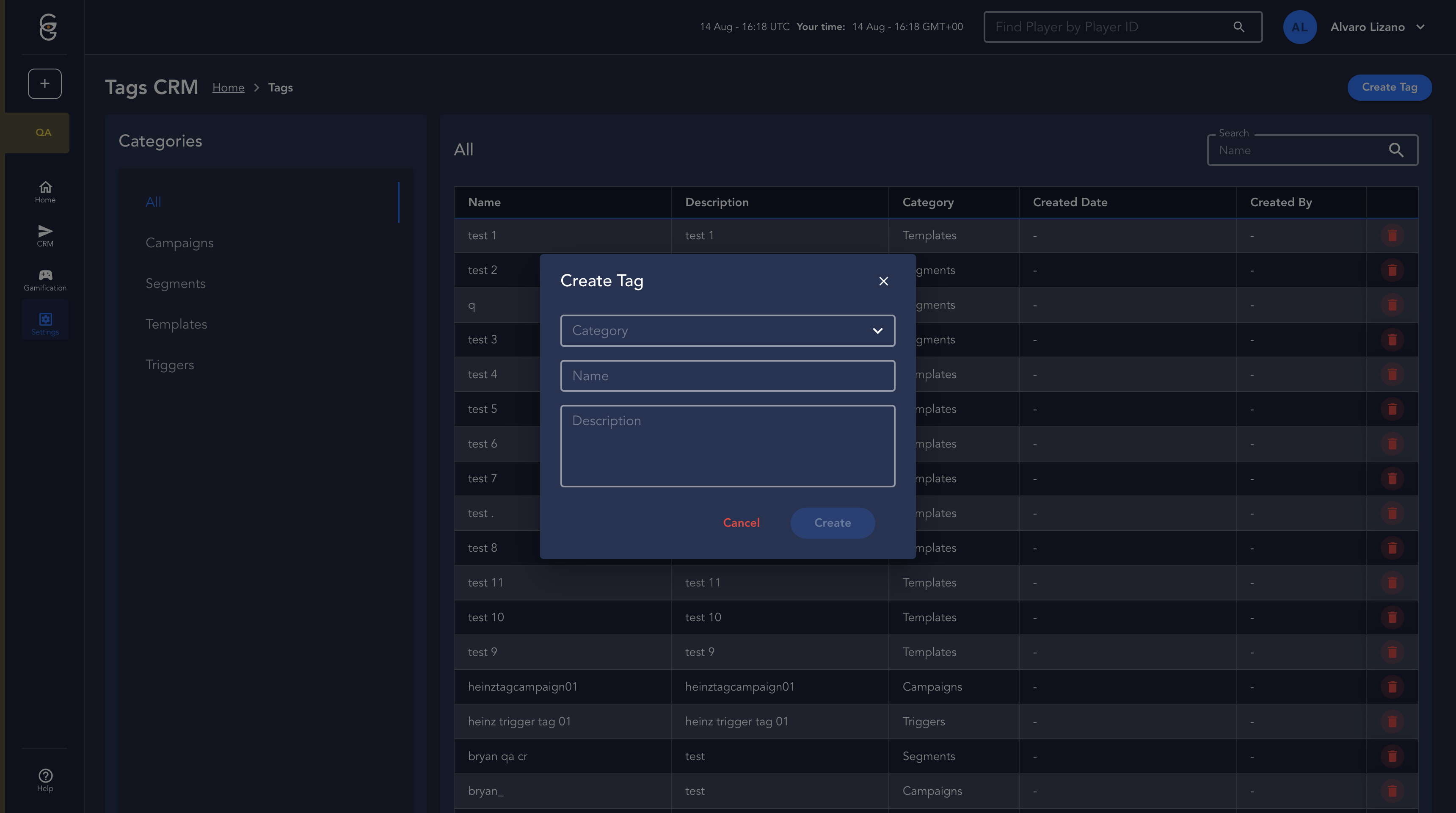Viewport: 1456px width, 813px height.
Task: Close the Create Tag dialog
Action: coord(883,281)
